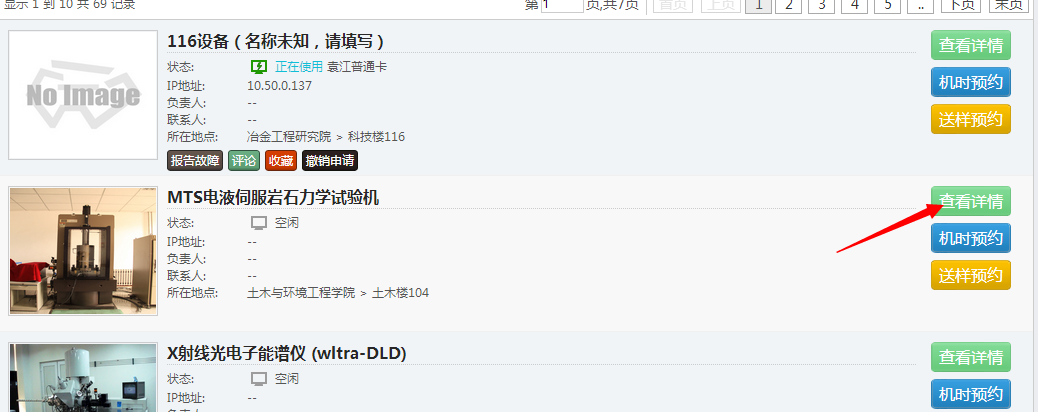View details of MTS电液伺服岩石力学试验机

pyautogui.click(x=970, y=201)
